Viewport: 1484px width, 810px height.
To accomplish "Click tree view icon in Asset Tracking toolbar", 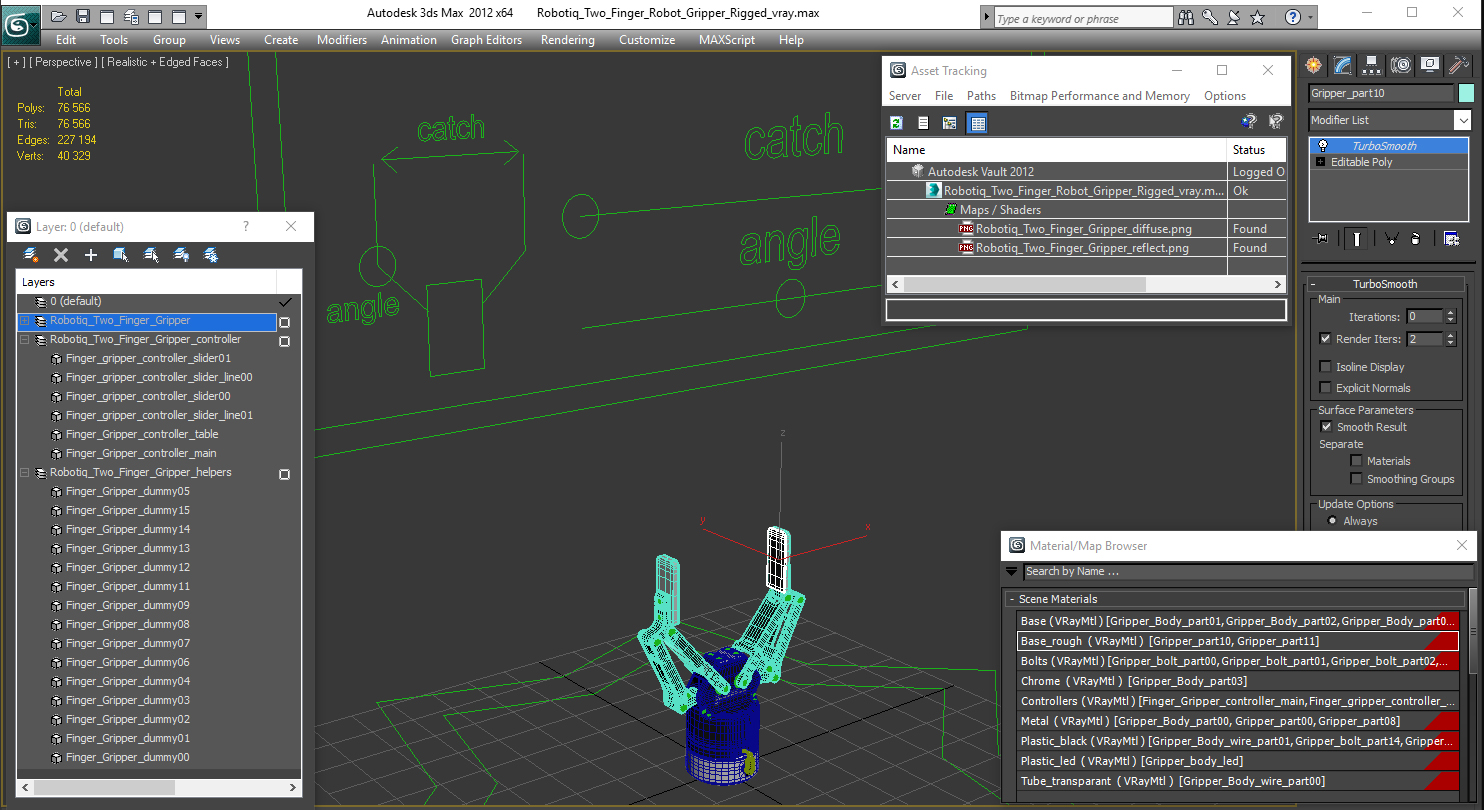I will point(950,123).
